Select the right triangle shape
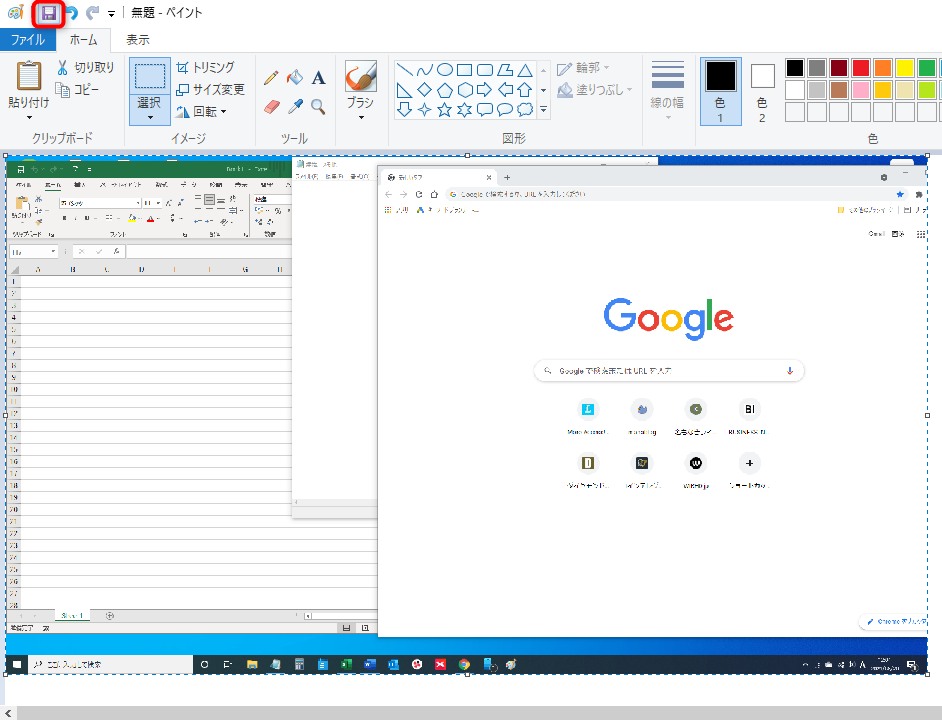 (x=405, y=90)
